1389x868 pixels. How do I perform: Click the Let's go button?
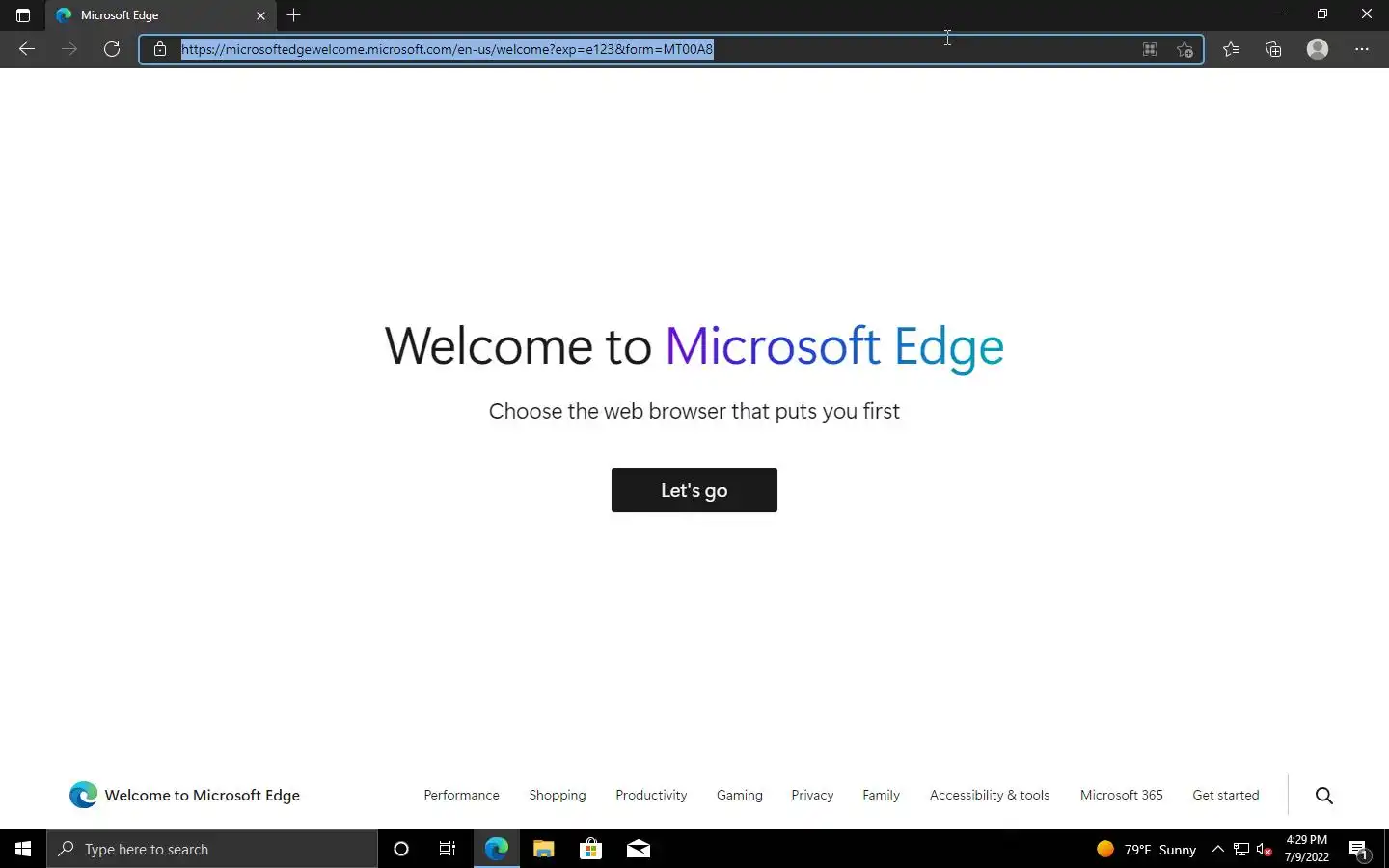(694, 490)
